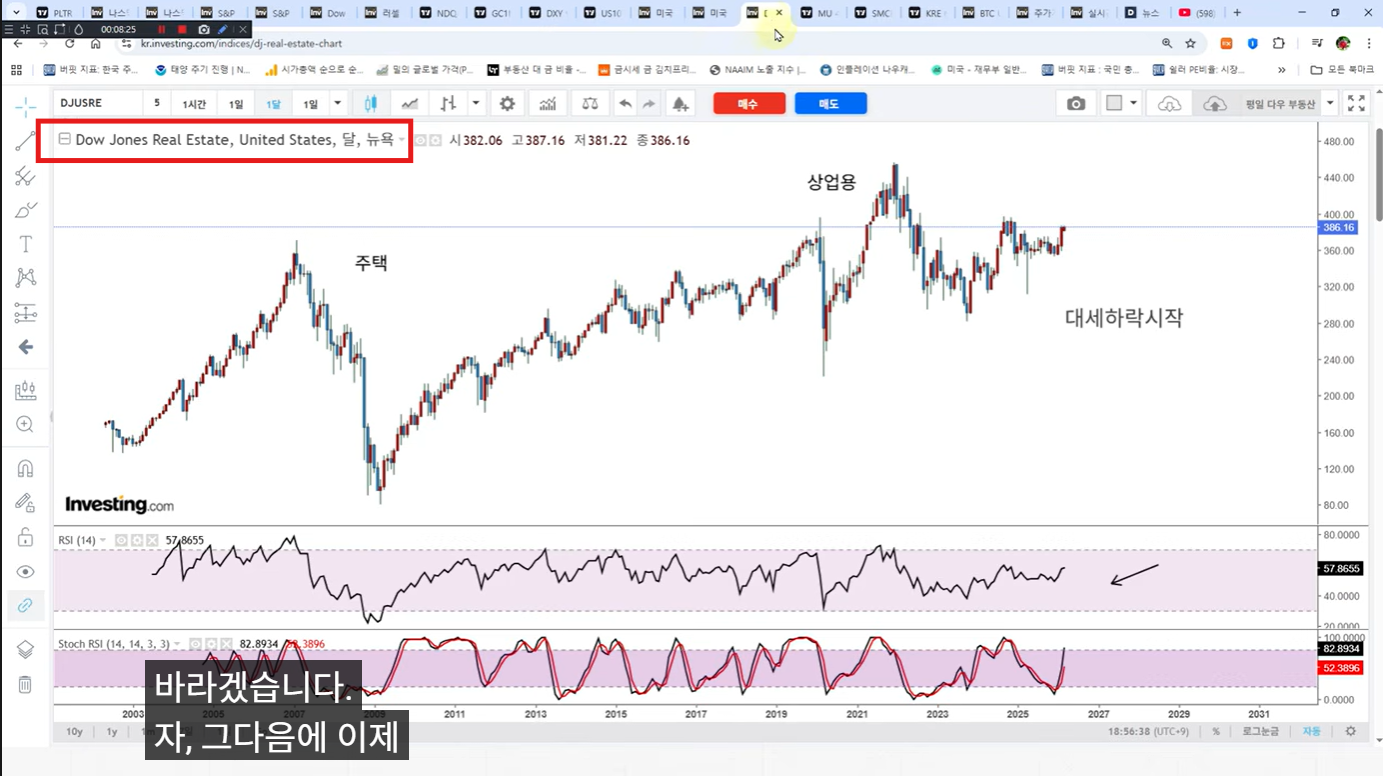Switch to the YouTube (598) tab

[1196, 13]
